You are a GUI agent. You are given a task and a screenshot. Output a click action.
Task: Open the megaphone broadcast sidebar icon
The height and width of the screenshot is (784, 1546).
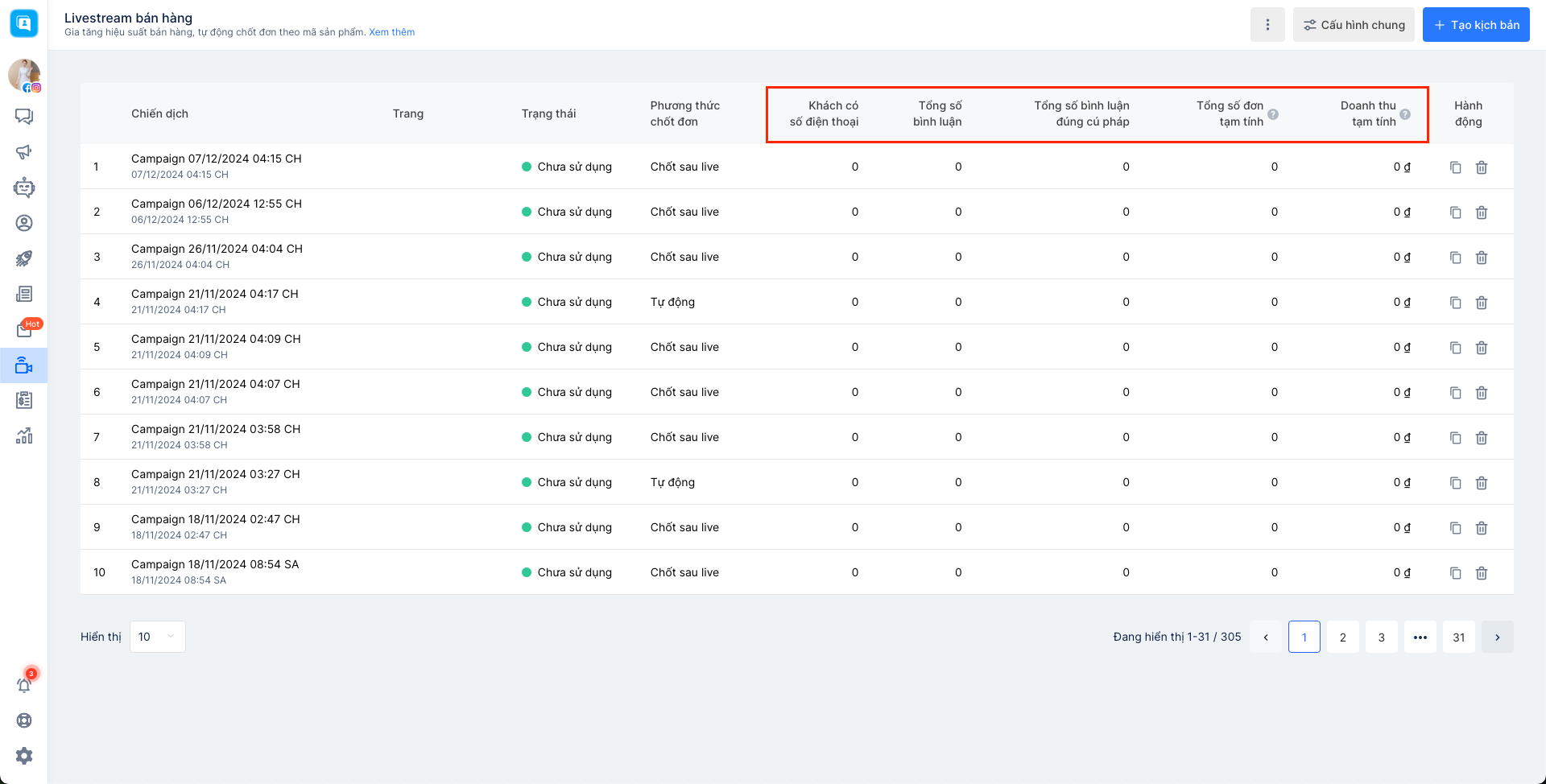tap(24, 152)
